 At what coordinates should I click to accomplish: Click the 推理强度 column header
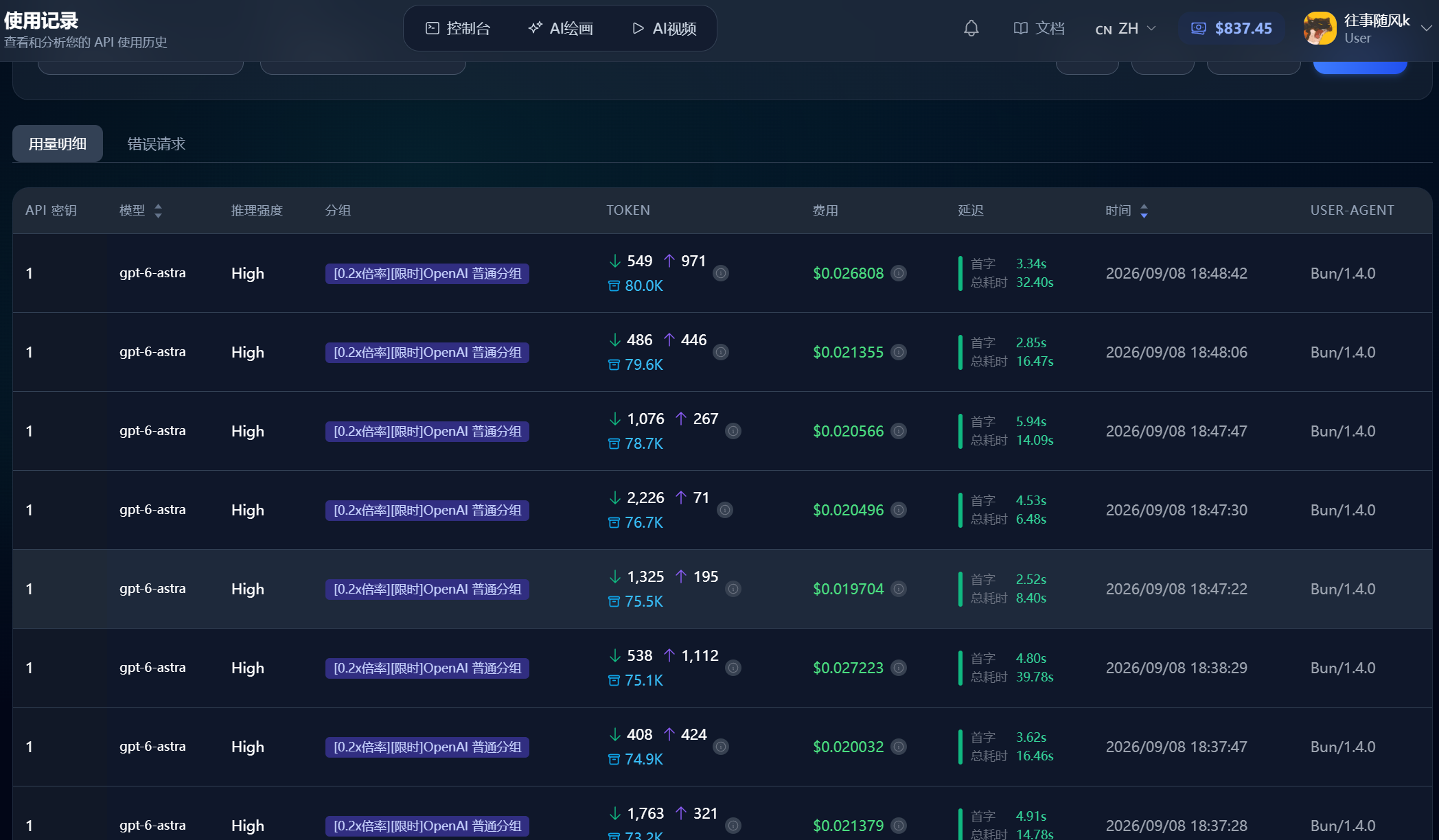(257, 210)
